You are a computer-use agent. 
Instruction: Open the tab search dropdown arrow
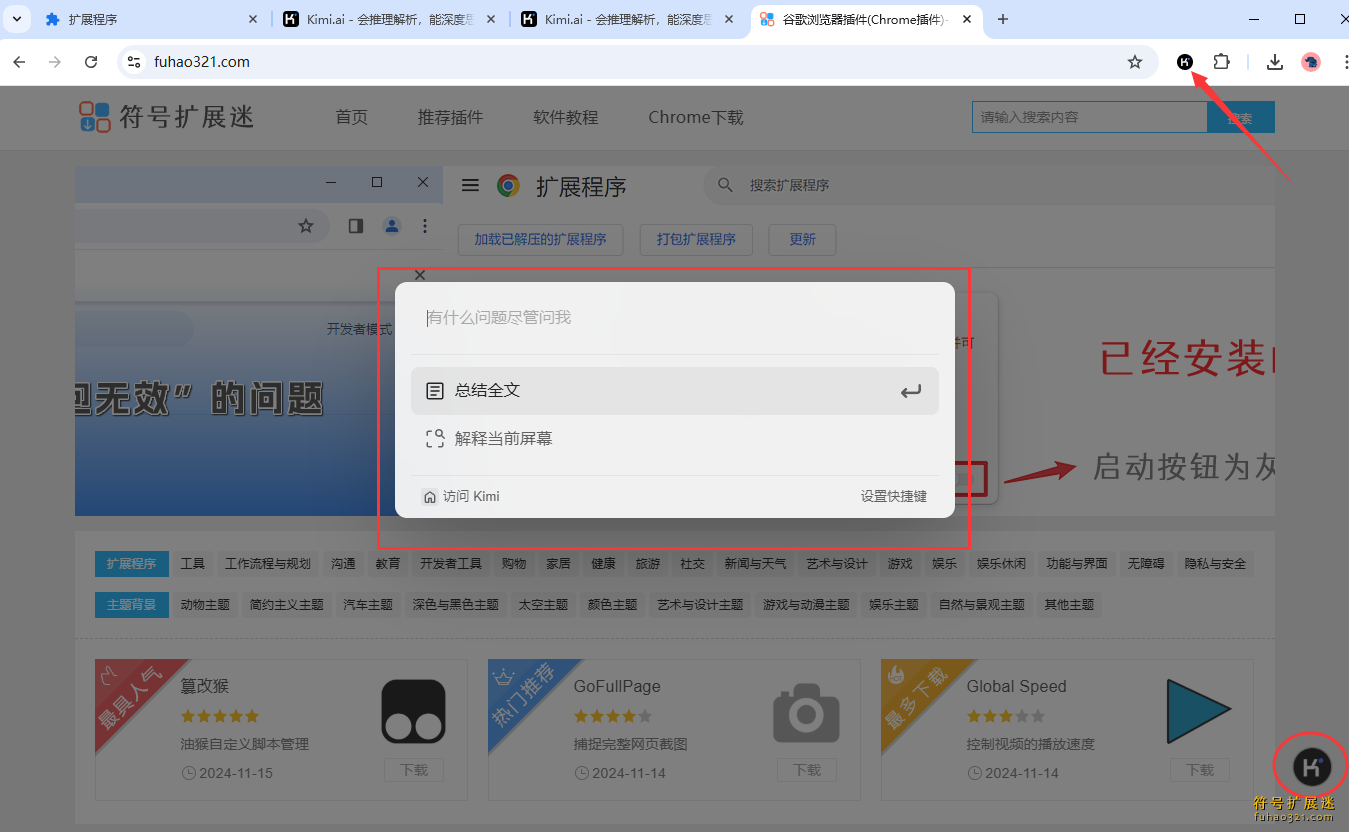point(16,19)
